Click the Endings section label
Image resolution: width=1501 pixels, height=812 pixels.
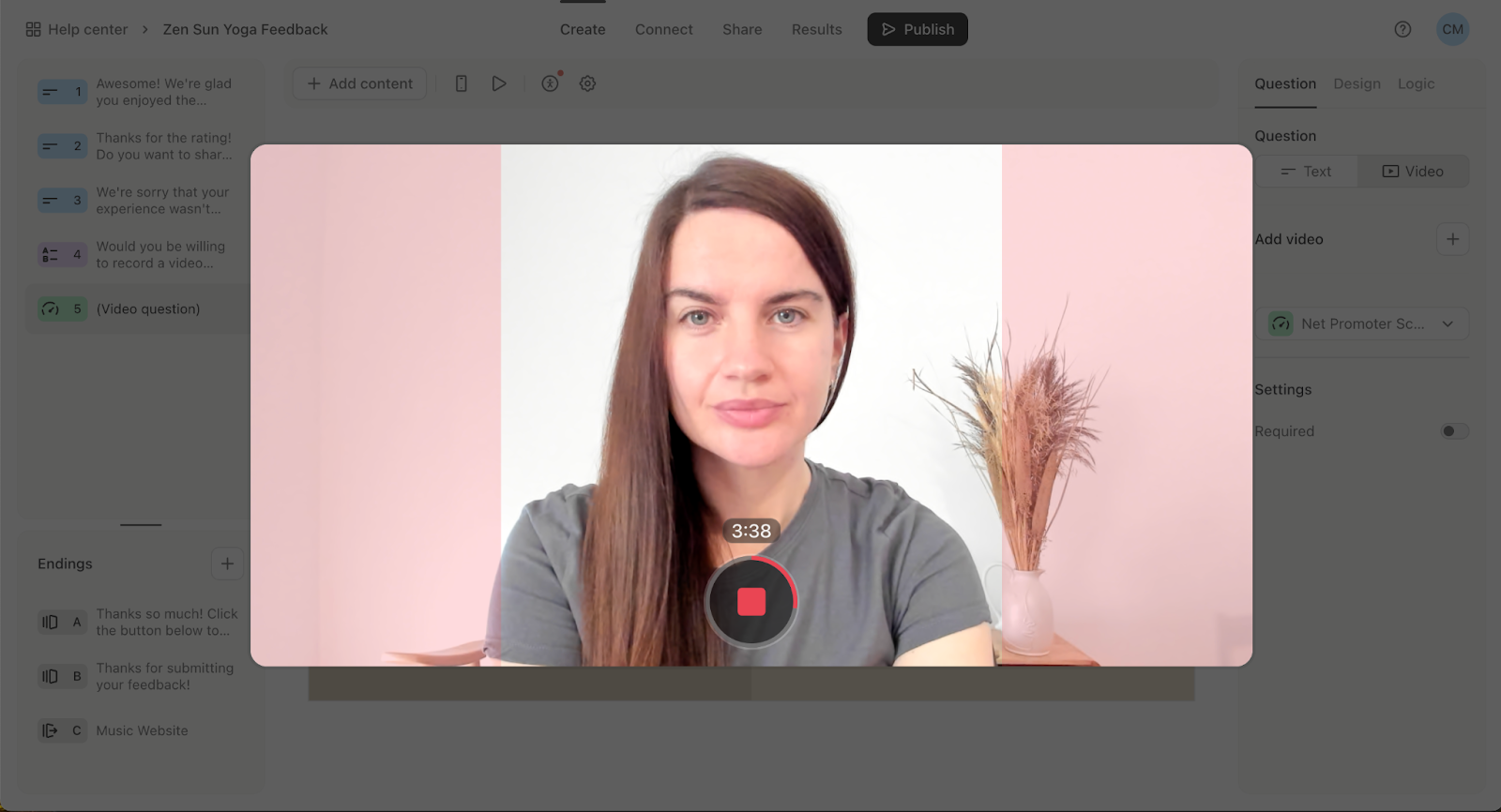(x=65, y=564)
